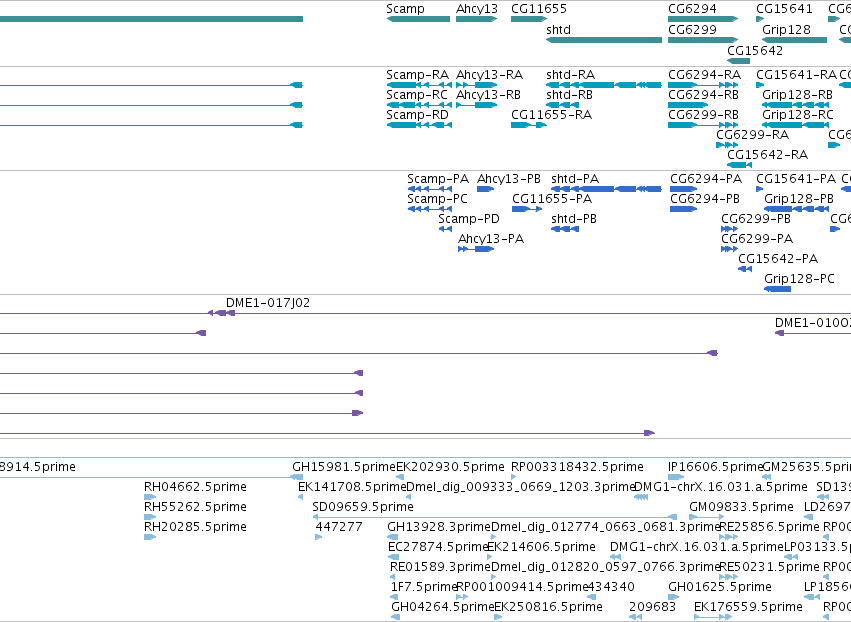Click the Scamp-PD protein feature

coord(446,229)
